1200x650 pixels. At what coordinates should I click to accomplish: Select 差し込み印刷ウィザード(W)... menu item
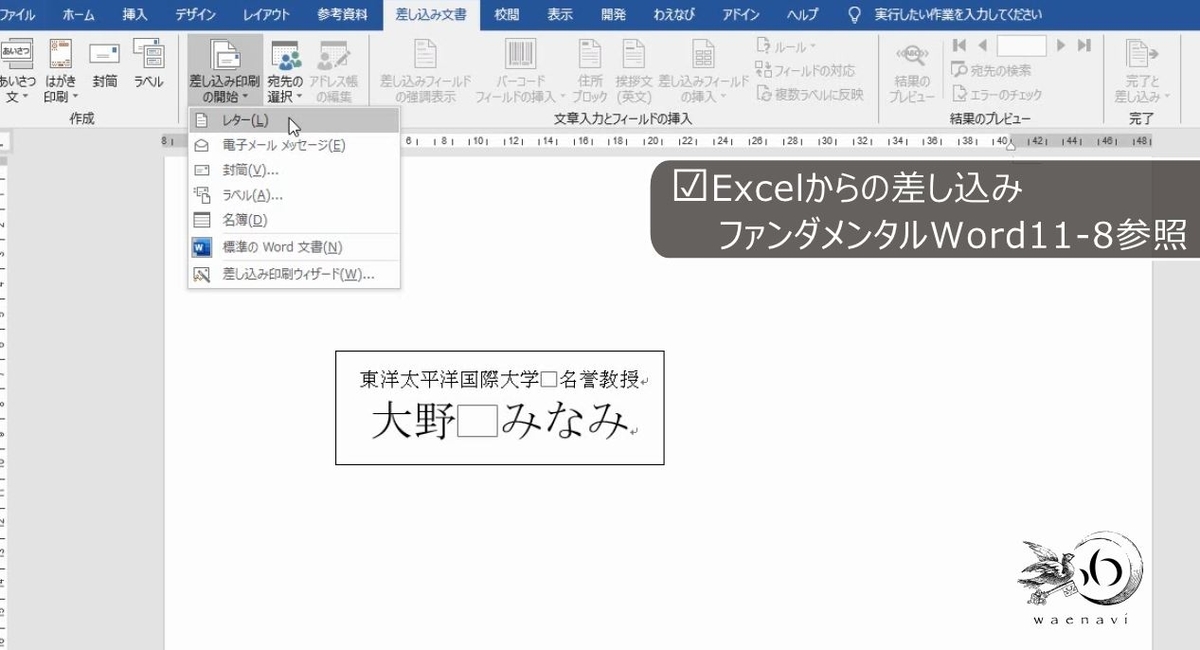[294, 274]
